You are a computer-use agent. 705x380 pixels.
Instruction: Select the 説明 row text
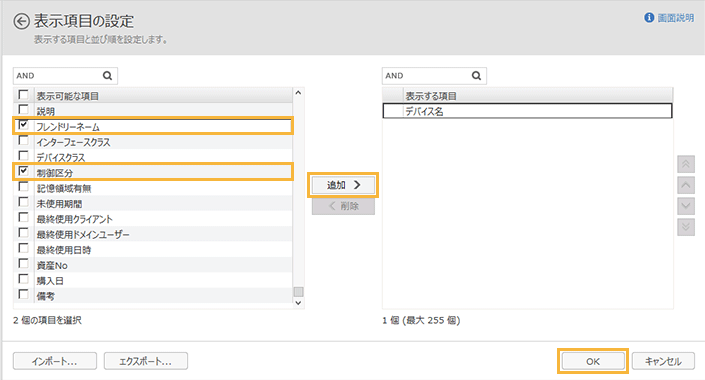[45, 112]
